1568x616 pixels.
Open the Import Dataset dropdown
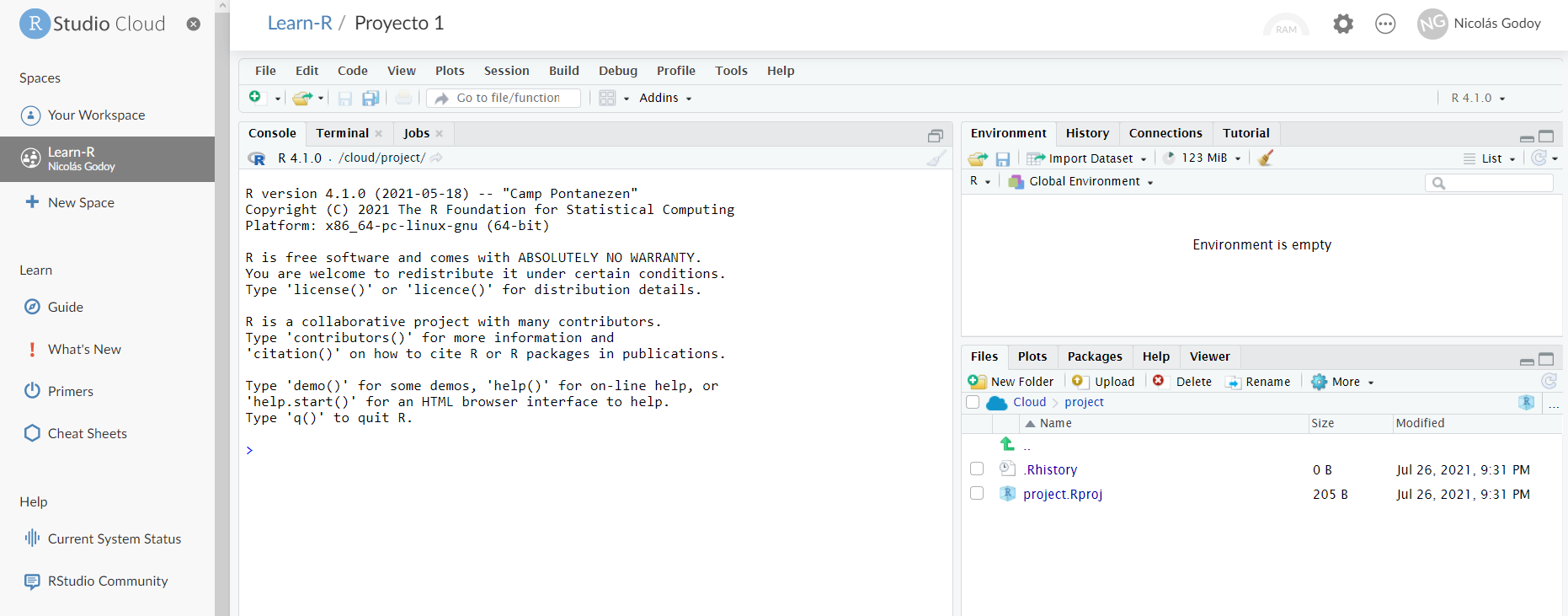click(1087, 158)
